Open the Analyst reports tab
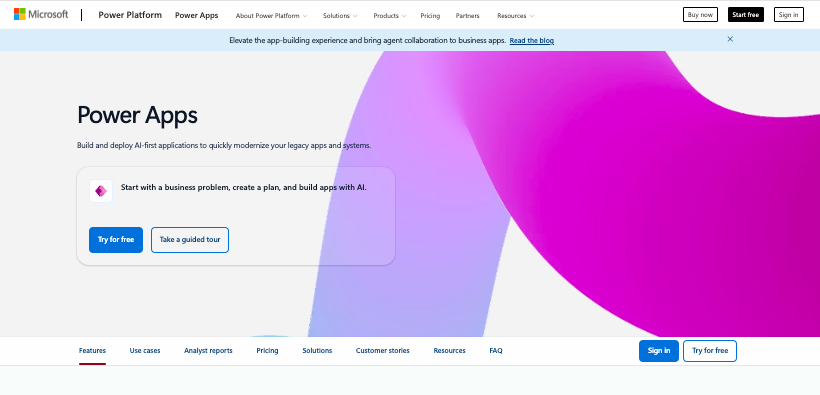The image size is (820, 395). pyautogui.click(x=208, y=351)
